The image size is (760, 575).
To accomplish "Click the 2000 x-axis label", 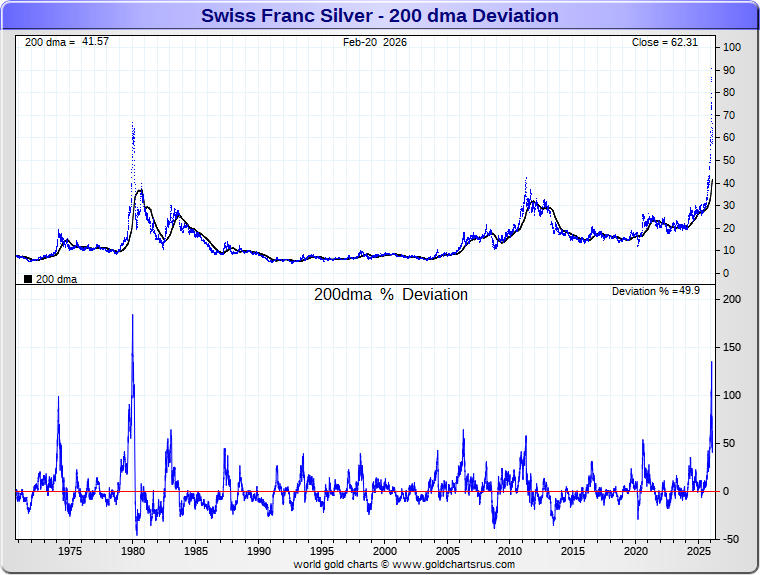I will [x=385, y=551].
